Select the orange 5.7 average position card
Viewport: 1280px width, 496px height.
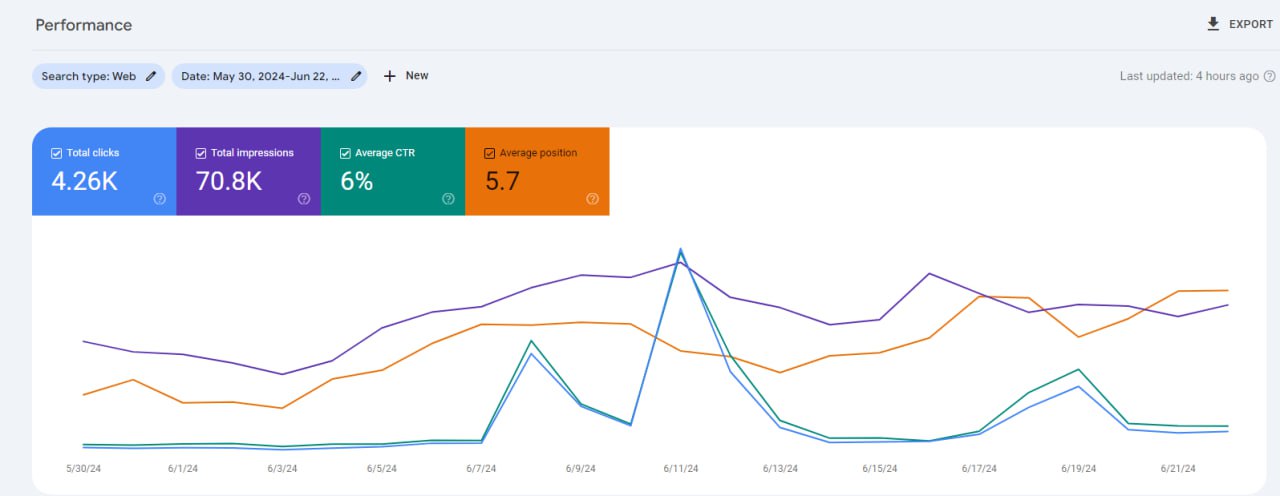[x=537, y=171]
